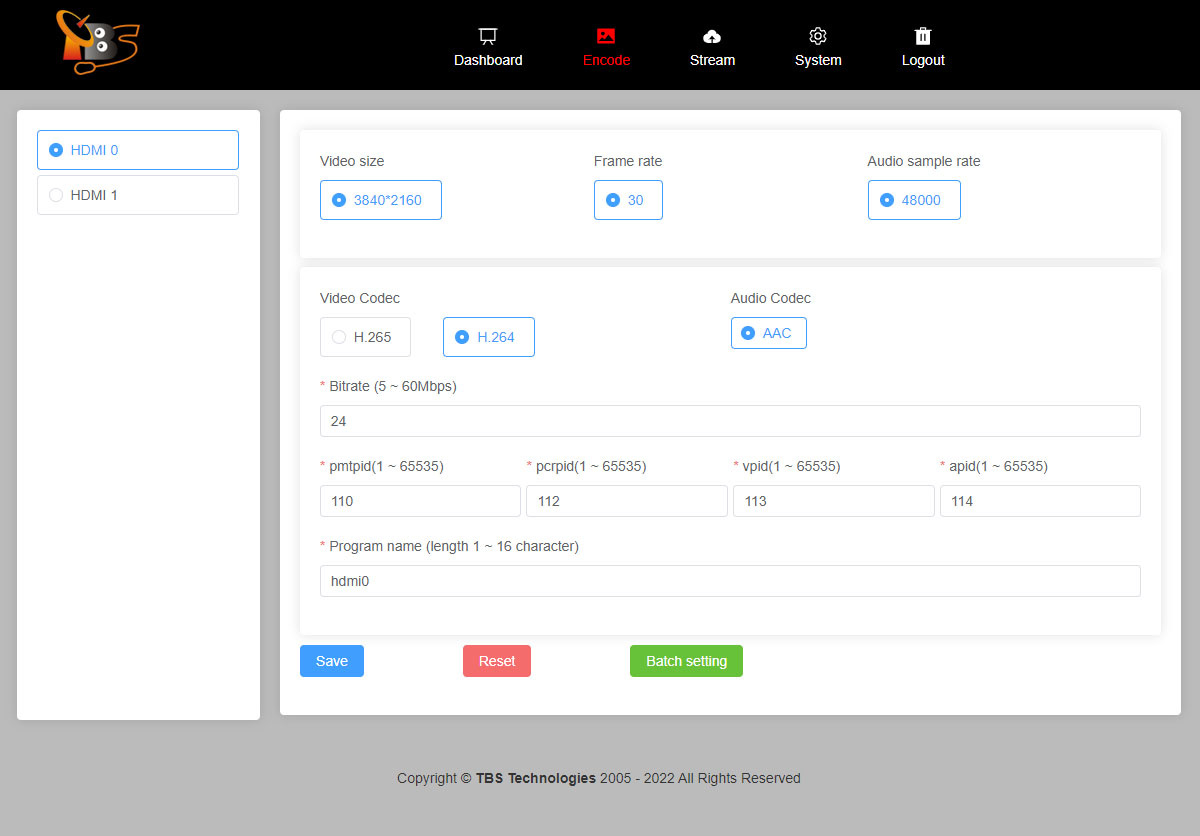Select 48000 audio sample rate
Viewport: 1200px width, 836px height.
(x=914, y=200)
